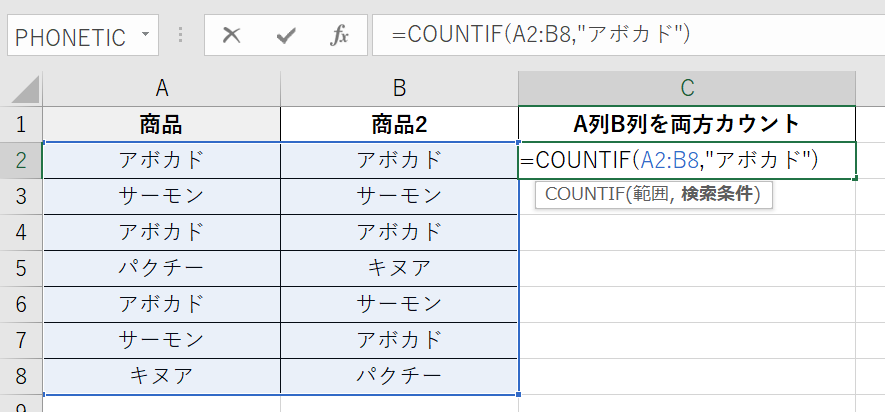
Task: Select column B header
Action: click(399, 88)
